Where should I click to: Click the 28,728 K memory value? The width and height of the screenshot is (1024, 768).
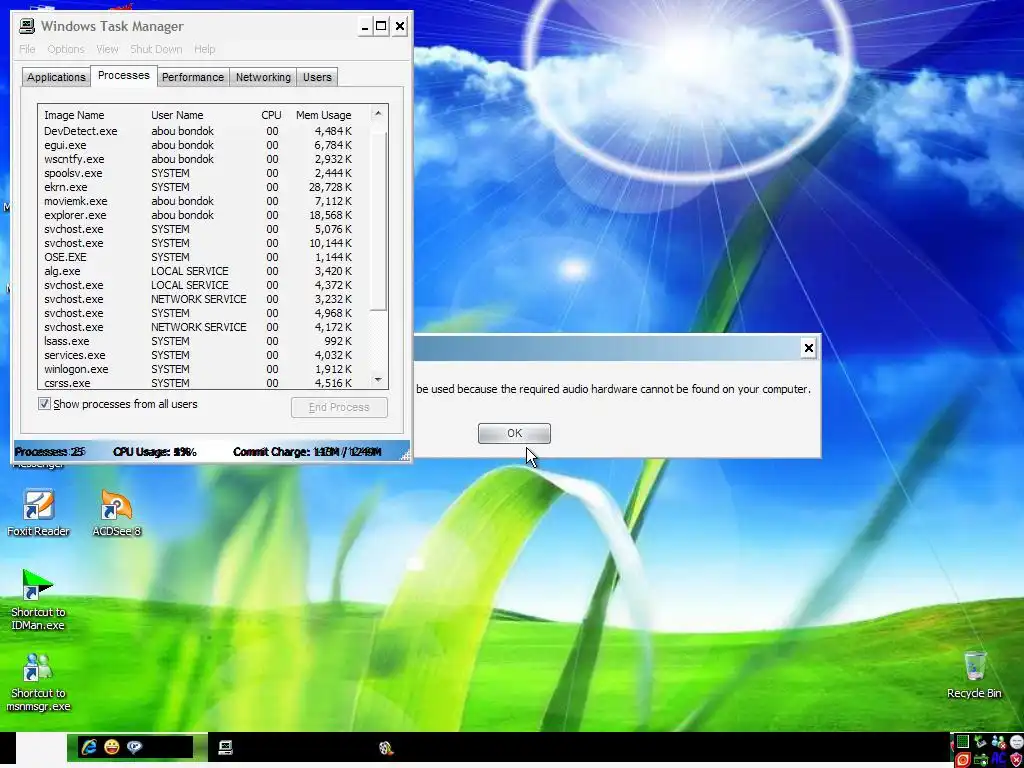pyautogui.click(x=332, y=187)
